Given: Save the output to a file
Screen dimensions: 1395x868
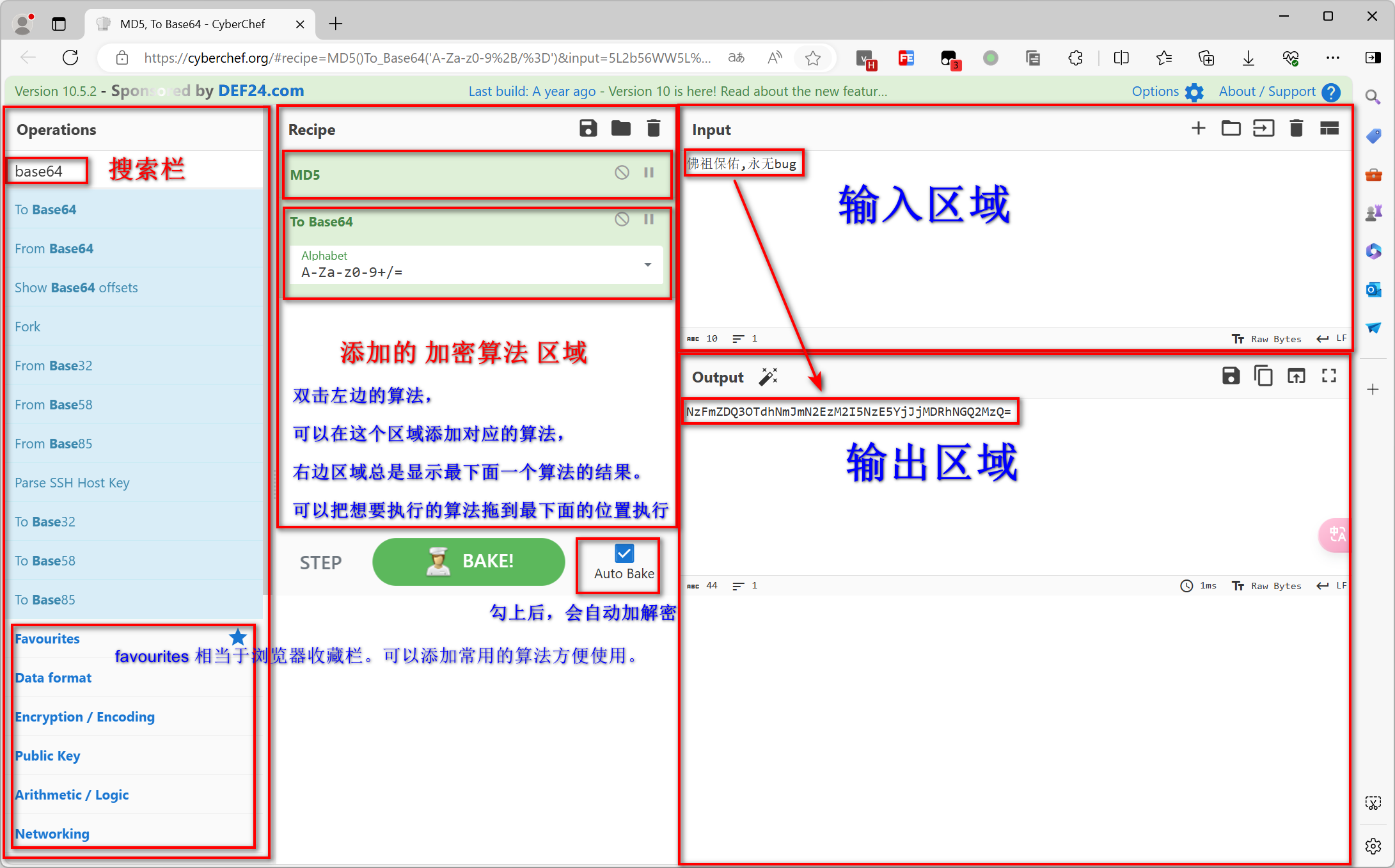Looking at the screenshot, I should tap(1231, 376).
